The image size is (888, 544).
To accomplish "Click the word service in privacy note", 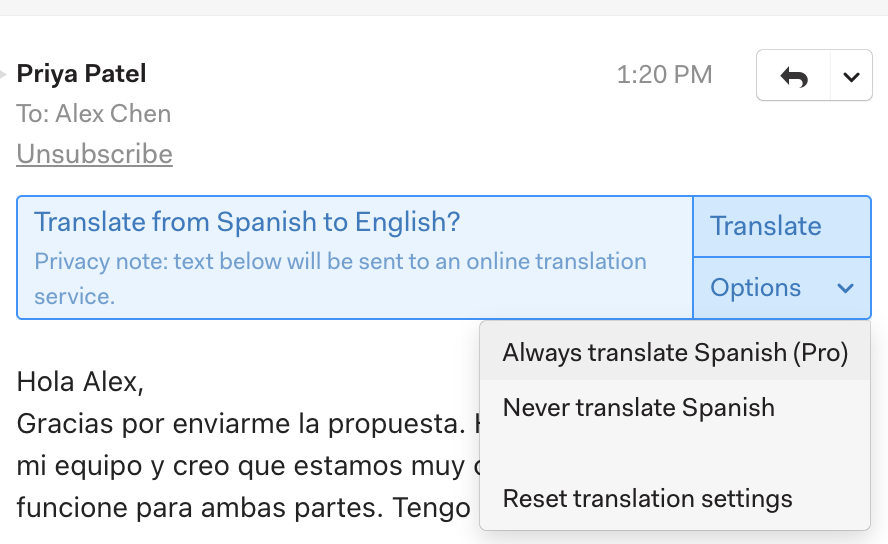I will click(x=74, y=297).
